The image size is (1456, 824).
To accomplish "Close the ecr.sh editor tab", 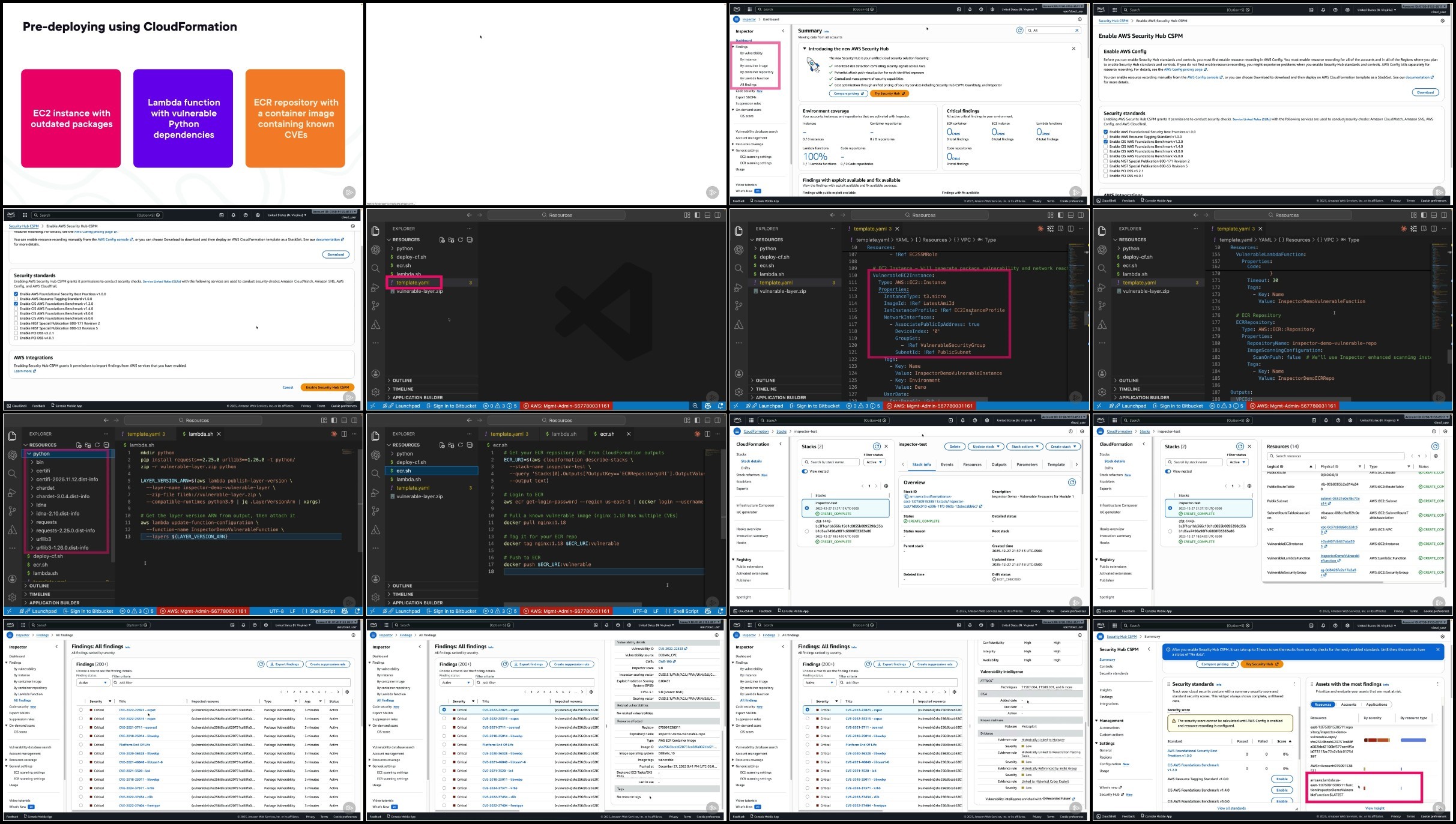I will (x=628, y=434).
